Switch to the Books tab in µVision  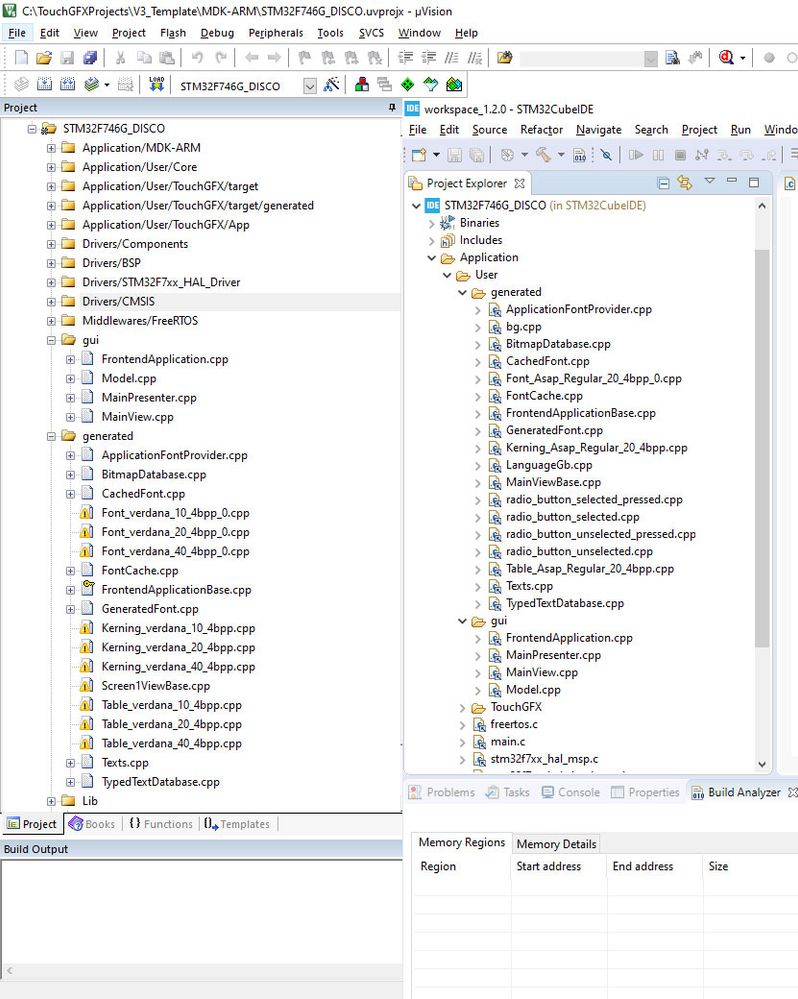point(92,824)
